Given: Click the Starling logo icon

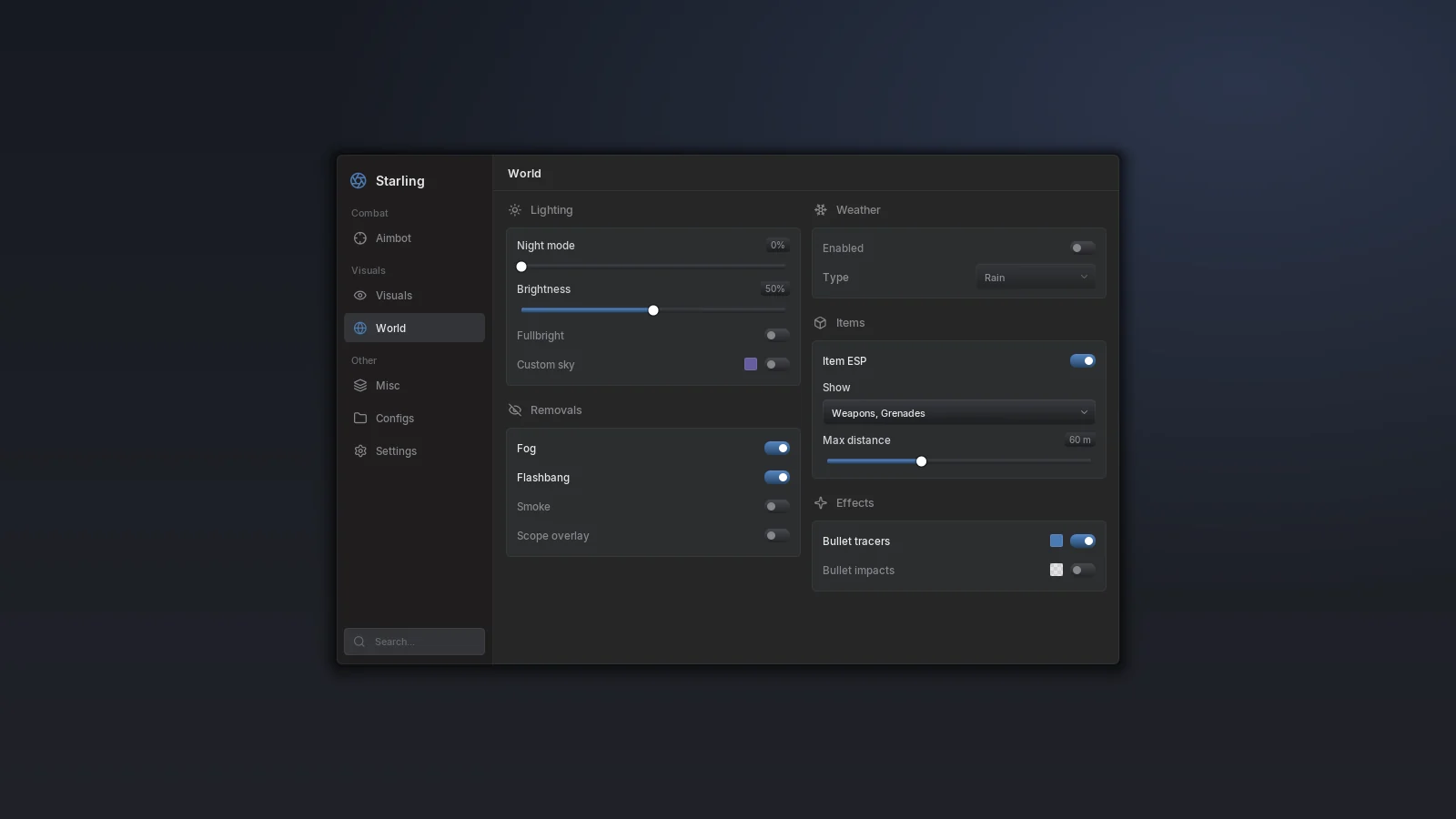Looking at the screenshot, I should [359, 181].
